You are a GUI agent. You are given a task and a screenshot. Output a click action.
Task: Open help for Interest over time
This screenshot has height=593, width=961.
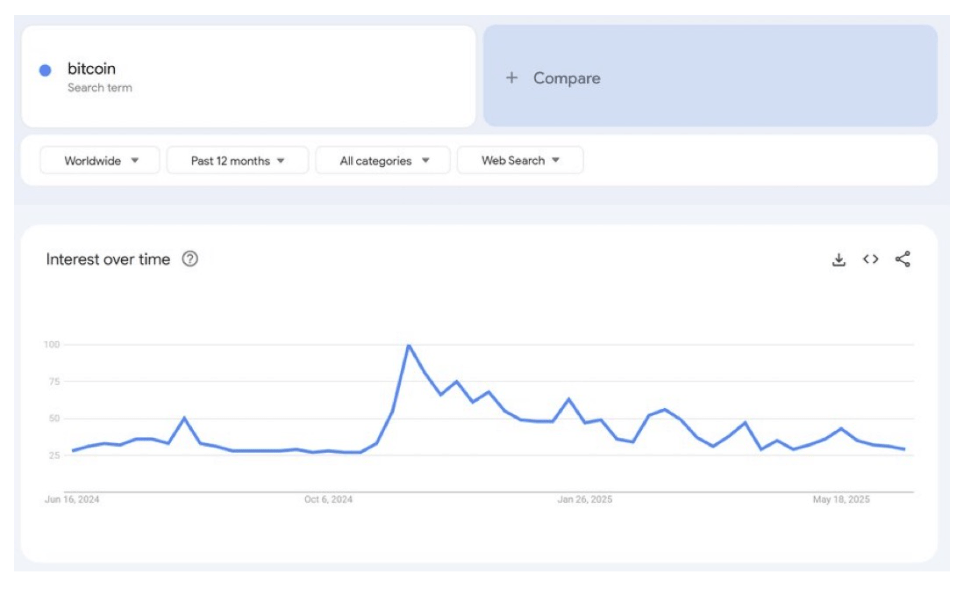pos(190,260)
